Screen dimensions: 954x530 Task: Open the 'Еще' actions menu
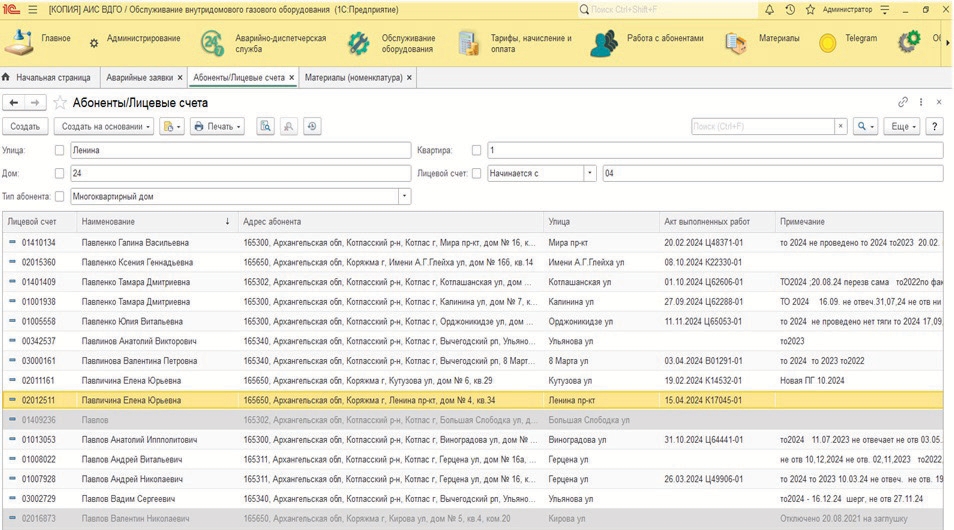(x=901, y=127)
